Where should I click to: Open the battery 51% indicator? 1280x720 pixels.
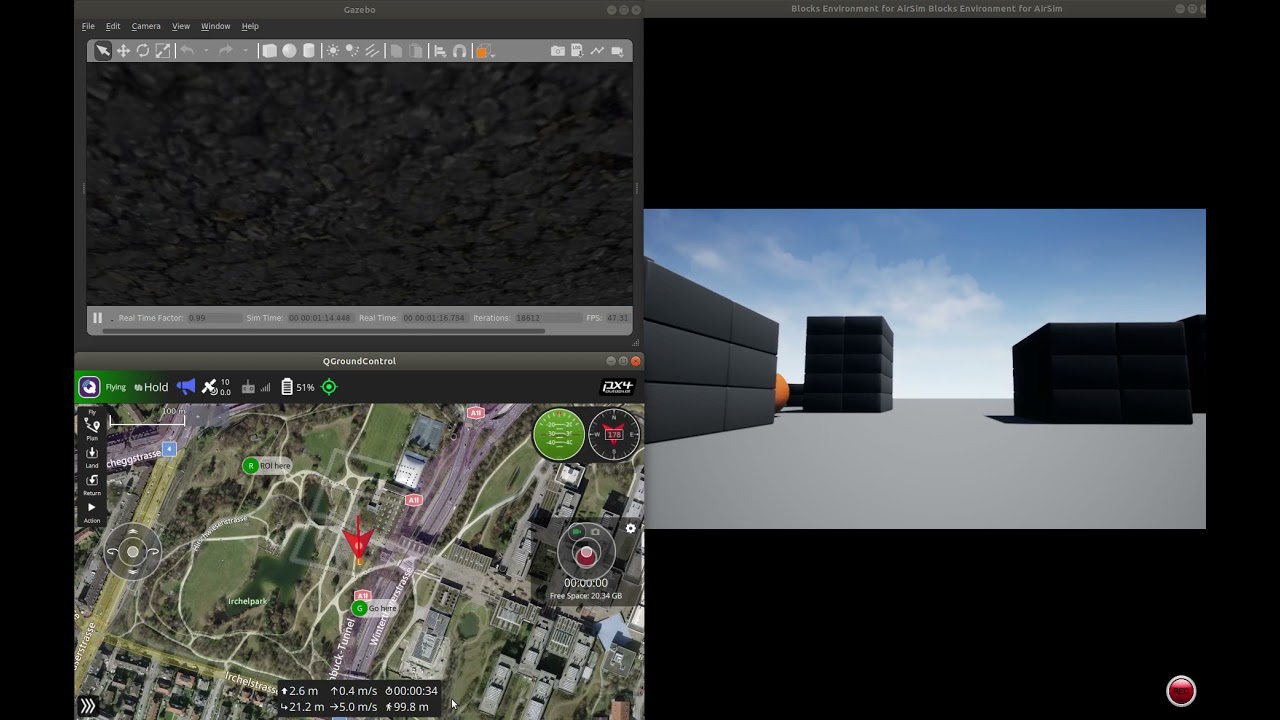[x=297, y=387]
